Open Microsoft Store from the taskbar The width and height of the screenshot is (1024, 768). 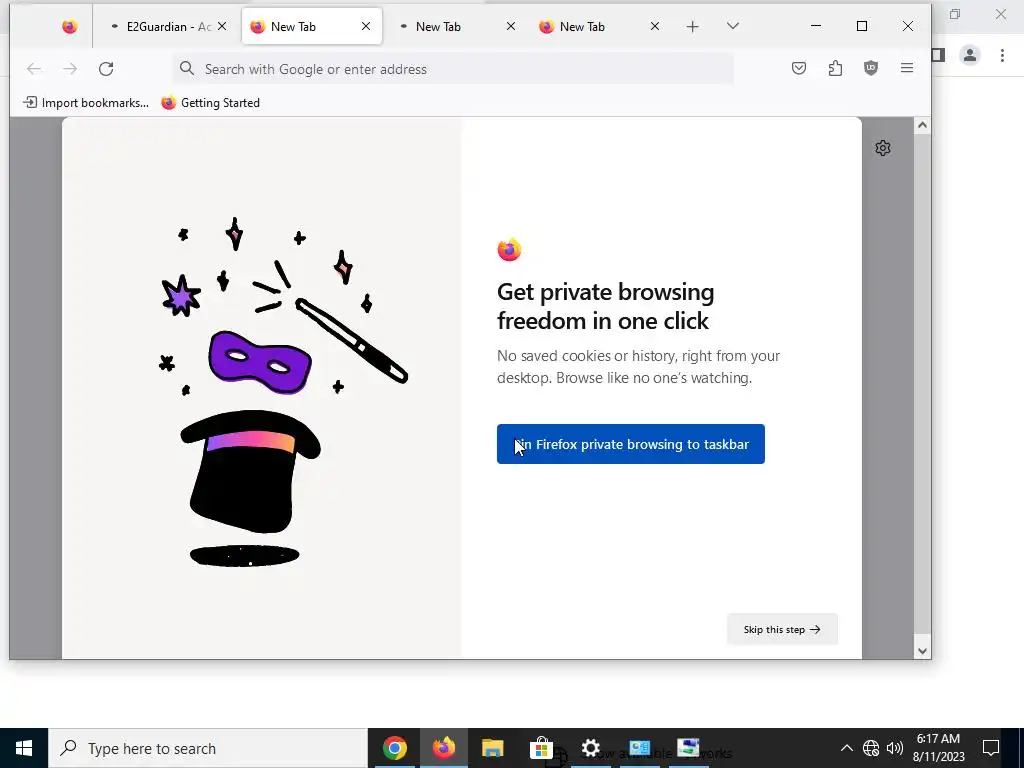pos(541,748)
